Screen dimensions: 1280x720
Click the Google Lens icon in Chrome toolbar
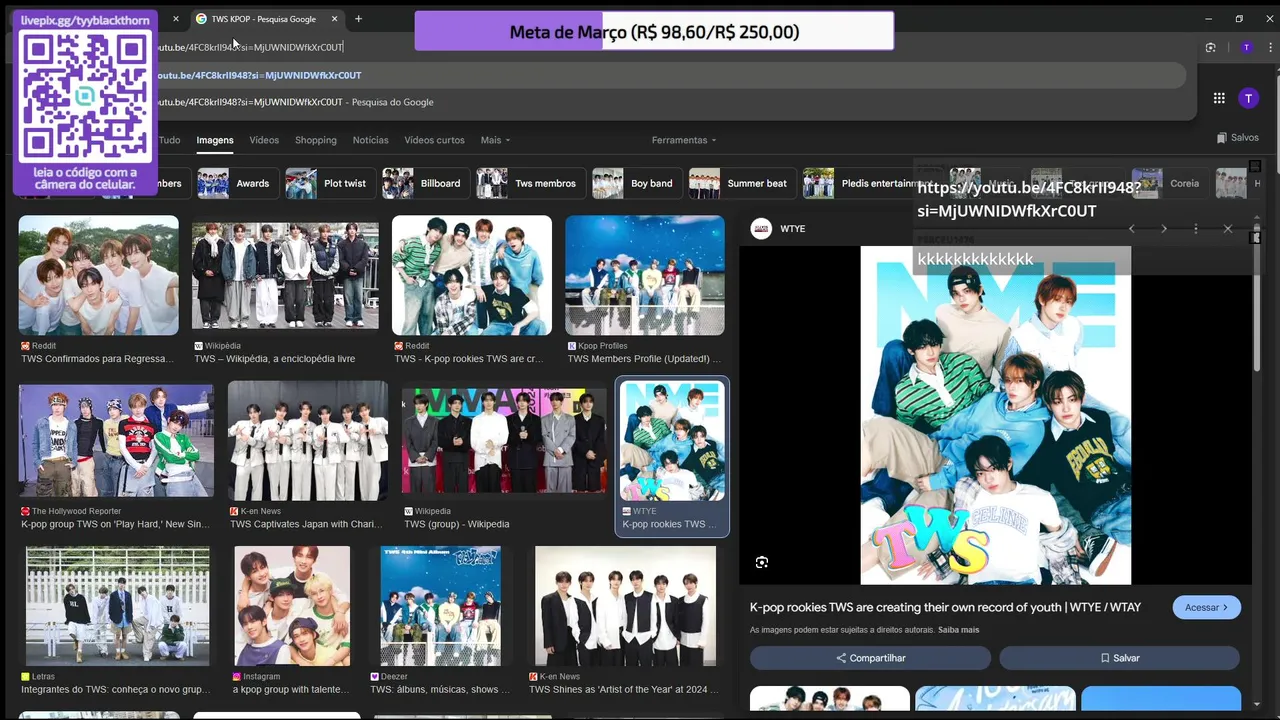[1211, 47]
